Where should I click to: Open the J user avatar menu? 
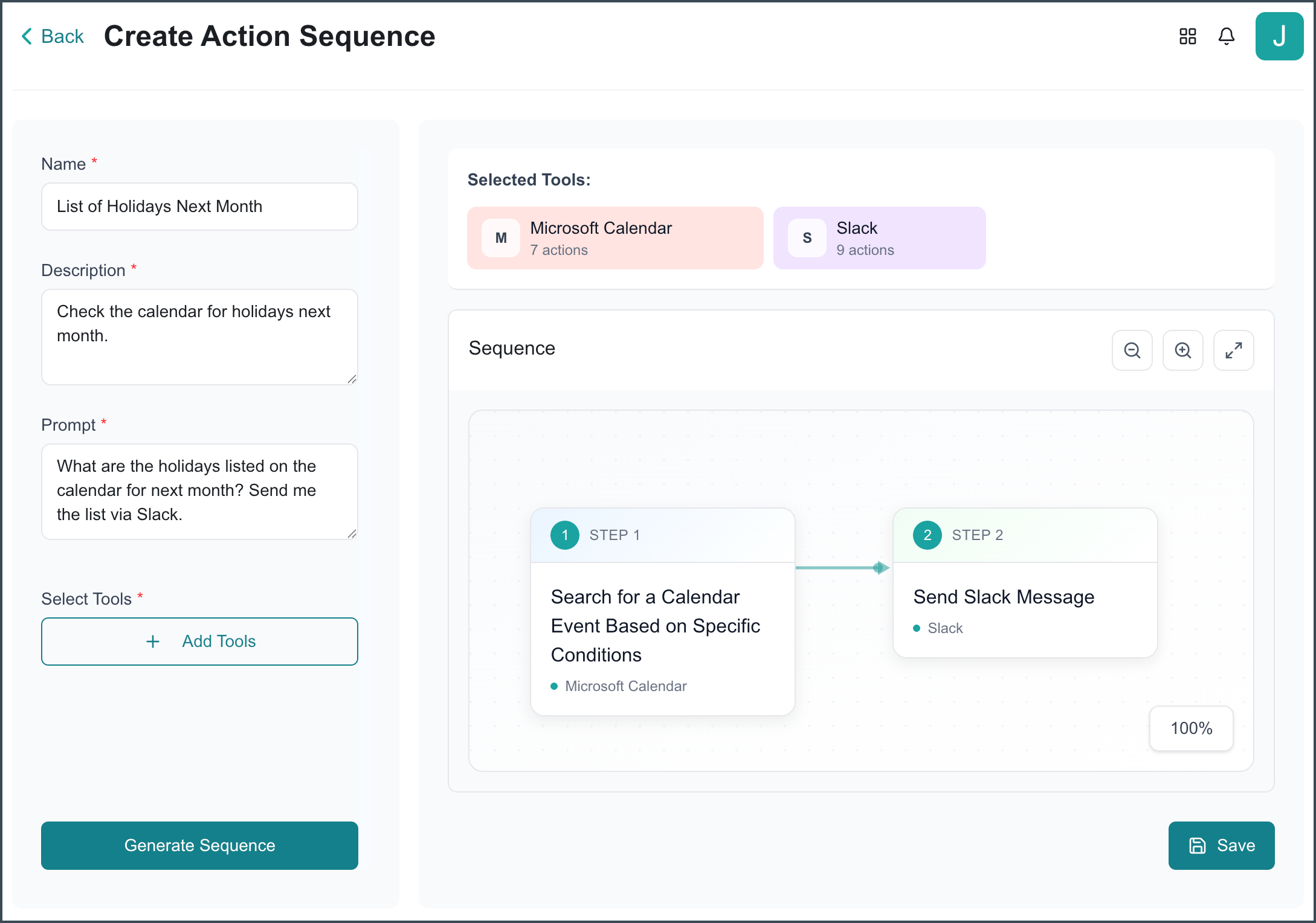[1279, 36]
